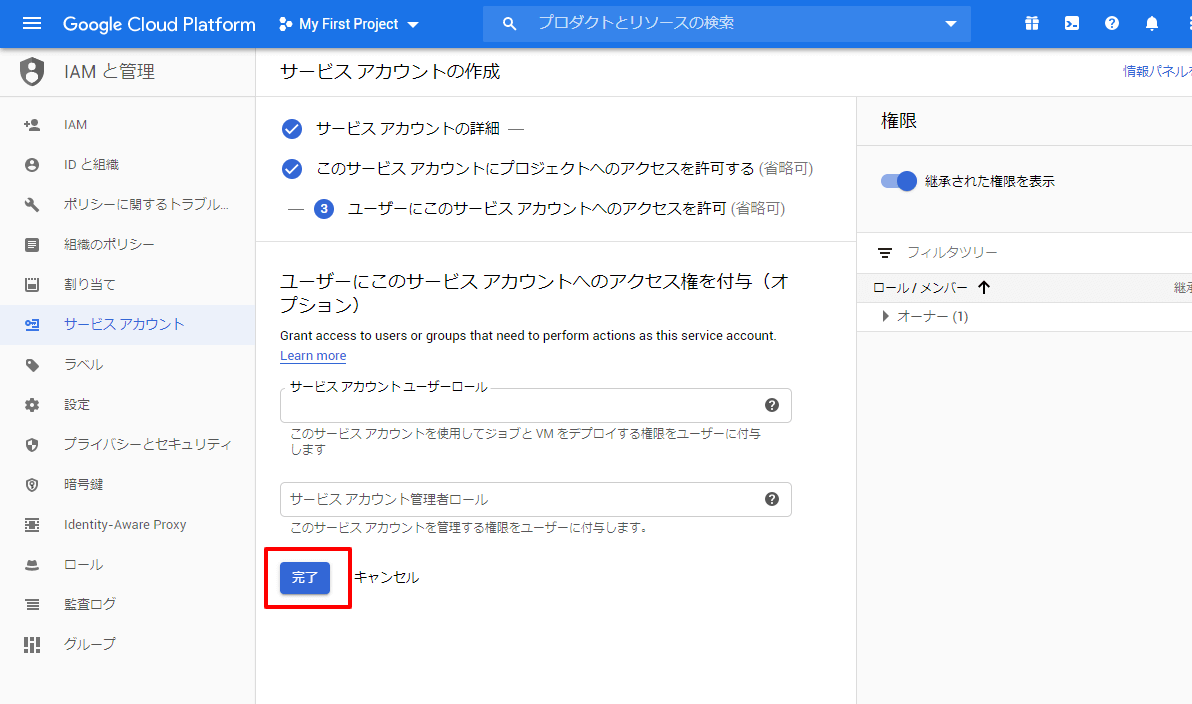Image resolution: width=1192 pixels, height=704 pixels.
Task: Open the Cloud Shell terminal icon
Action: [1071, 22]
